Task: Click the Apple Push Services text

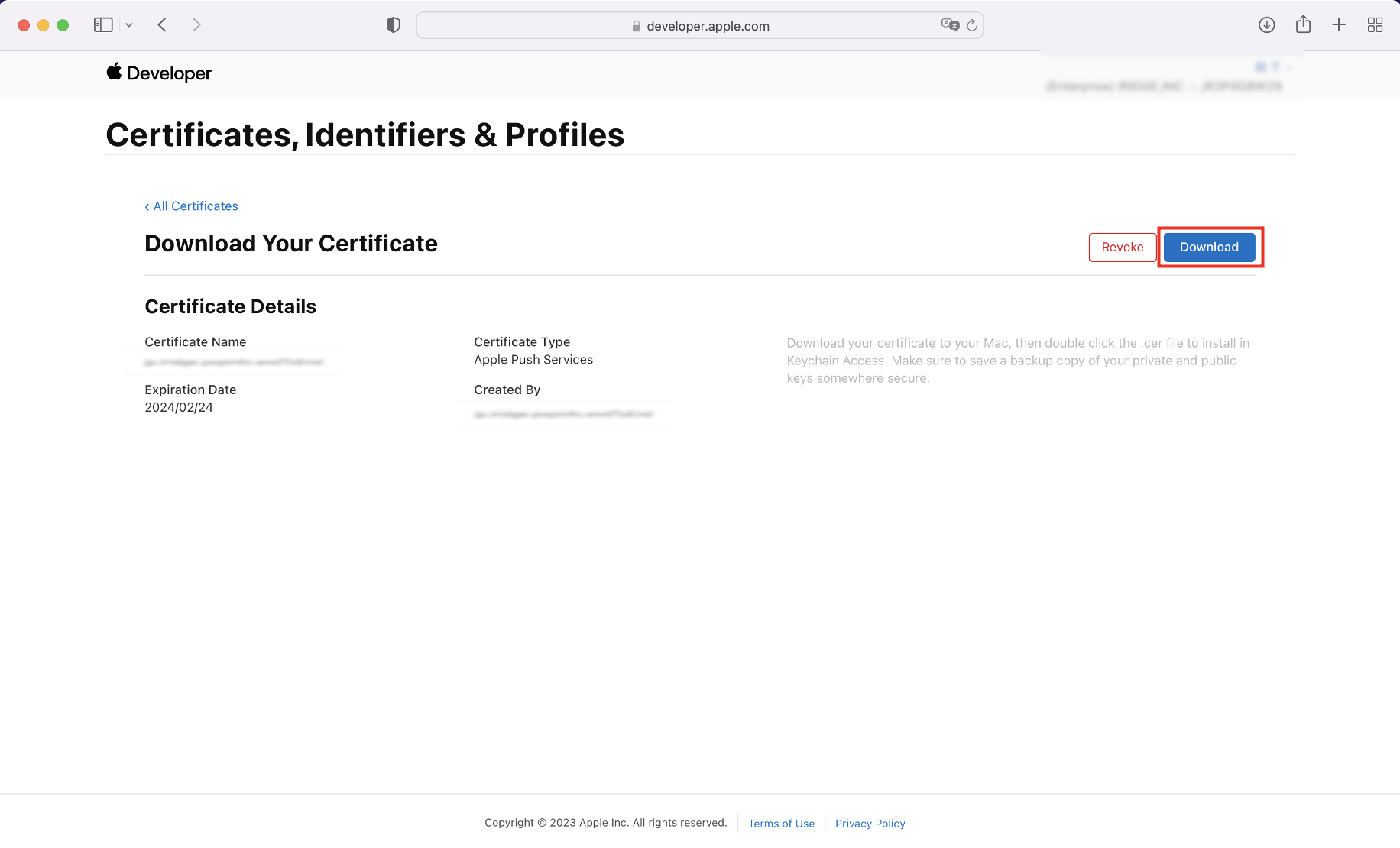Action: [x=533, y=360]
